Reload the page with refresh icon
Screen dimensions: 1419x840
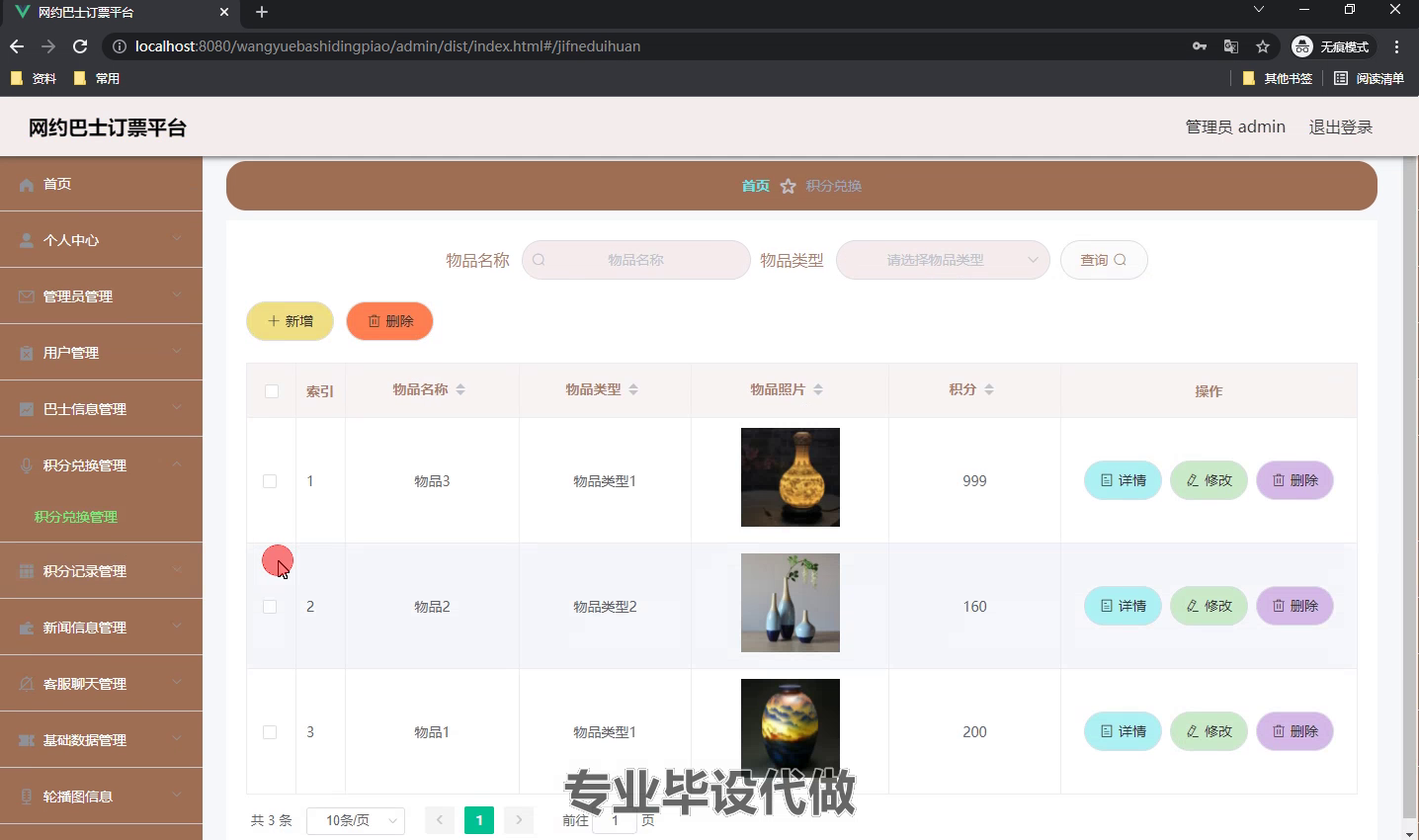tap(80, 46)
